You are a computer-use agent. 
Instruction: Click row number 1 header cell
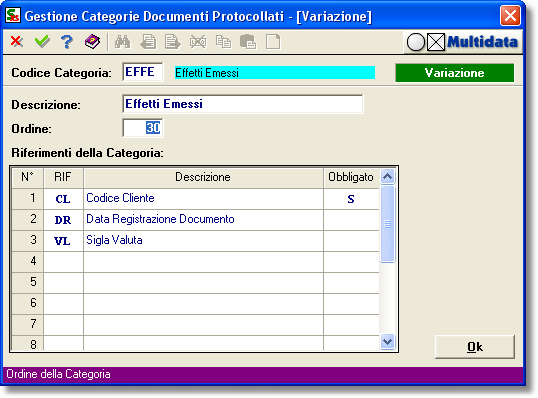click(x=27, y=199)
